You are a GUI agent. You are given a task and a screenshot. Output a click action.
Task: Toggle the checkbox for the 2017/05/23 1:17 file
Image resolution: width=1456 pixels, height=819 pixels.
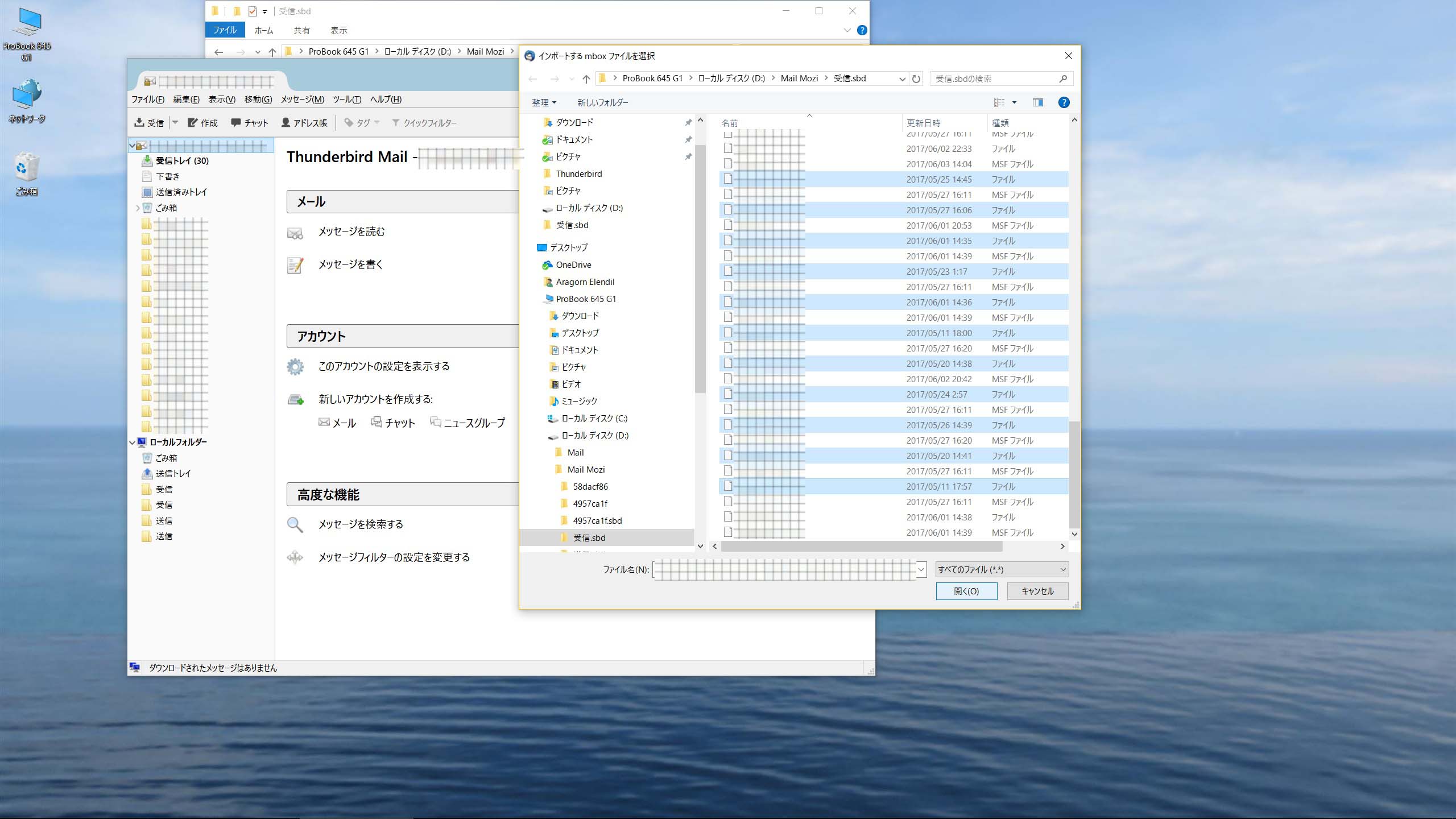(728, 271)
